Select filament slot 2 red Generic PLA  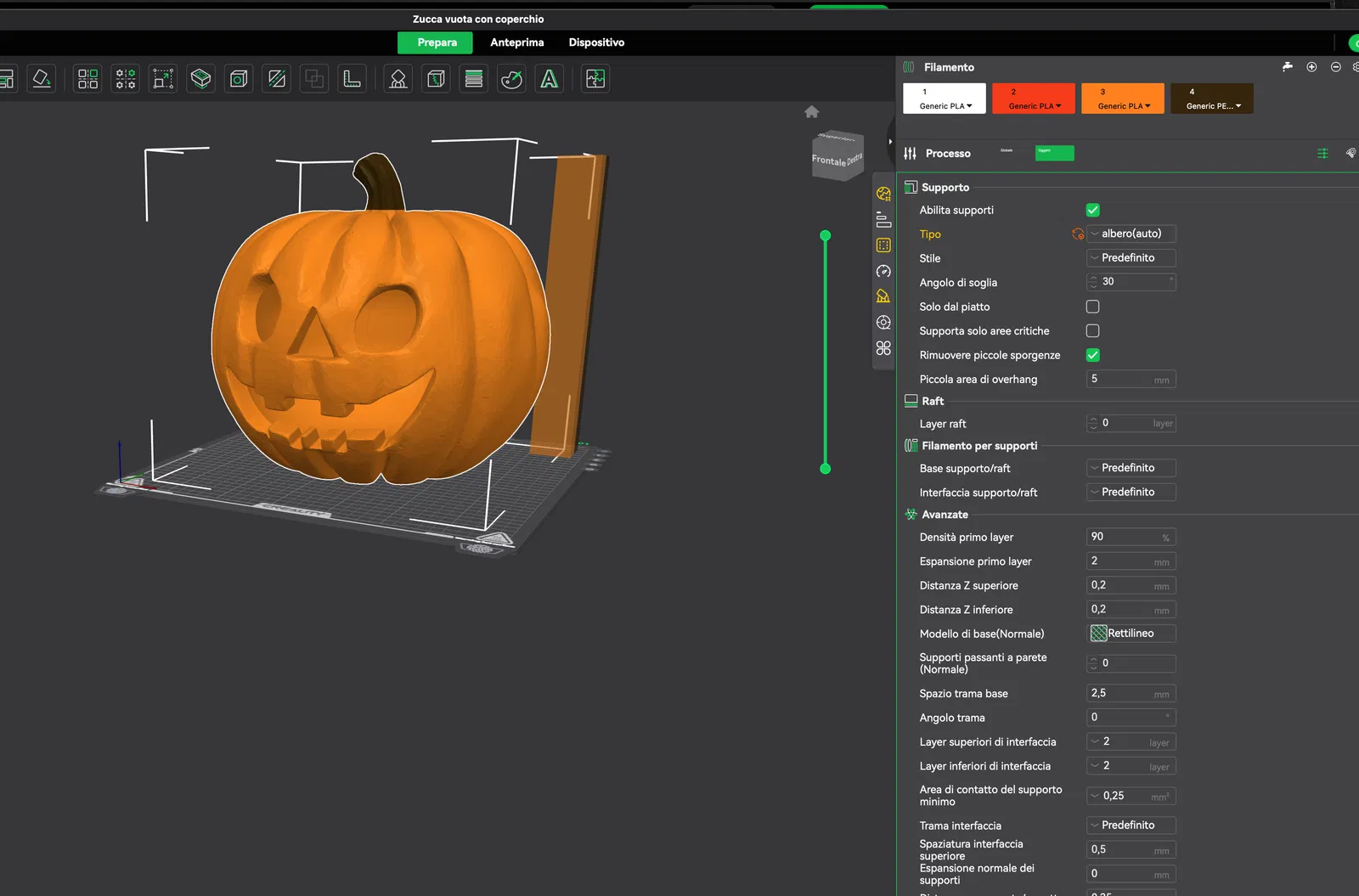[x=1033, y=99]
